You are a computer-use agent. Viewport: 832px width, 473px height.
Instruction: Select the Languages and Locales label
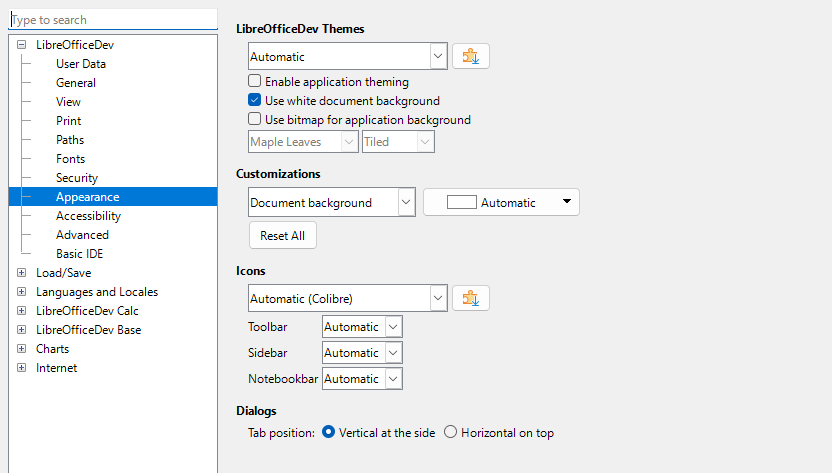pos(97,292)
